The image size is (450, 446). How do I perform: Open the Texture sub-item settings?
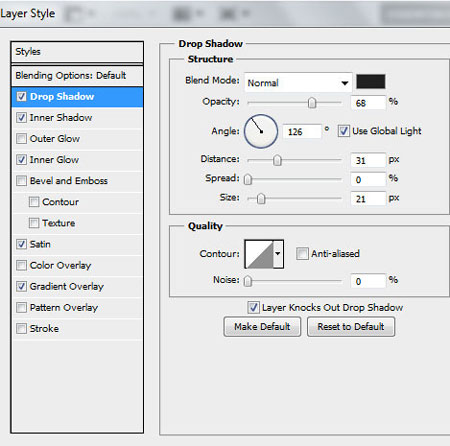77,223
